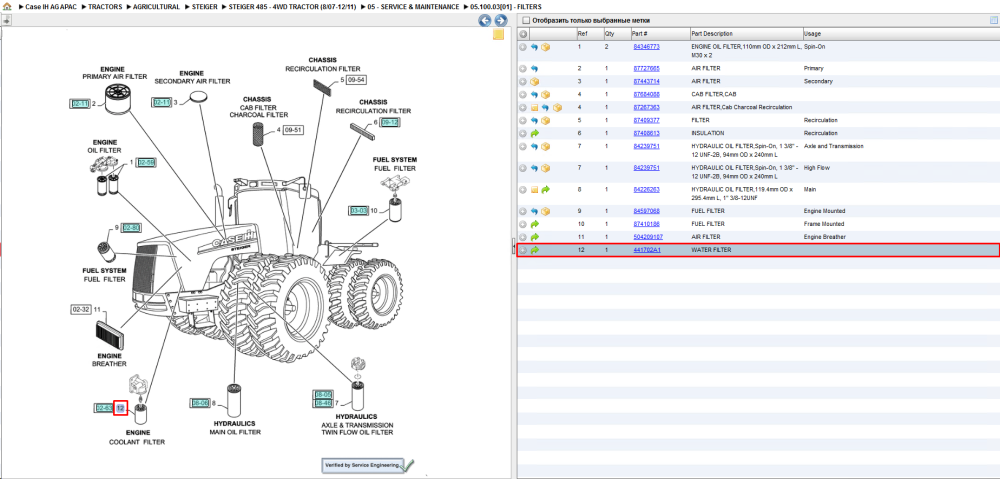The image size is (1000, 479).
Task: Open part number link 87727665
Action: click(x=646, y=68)
